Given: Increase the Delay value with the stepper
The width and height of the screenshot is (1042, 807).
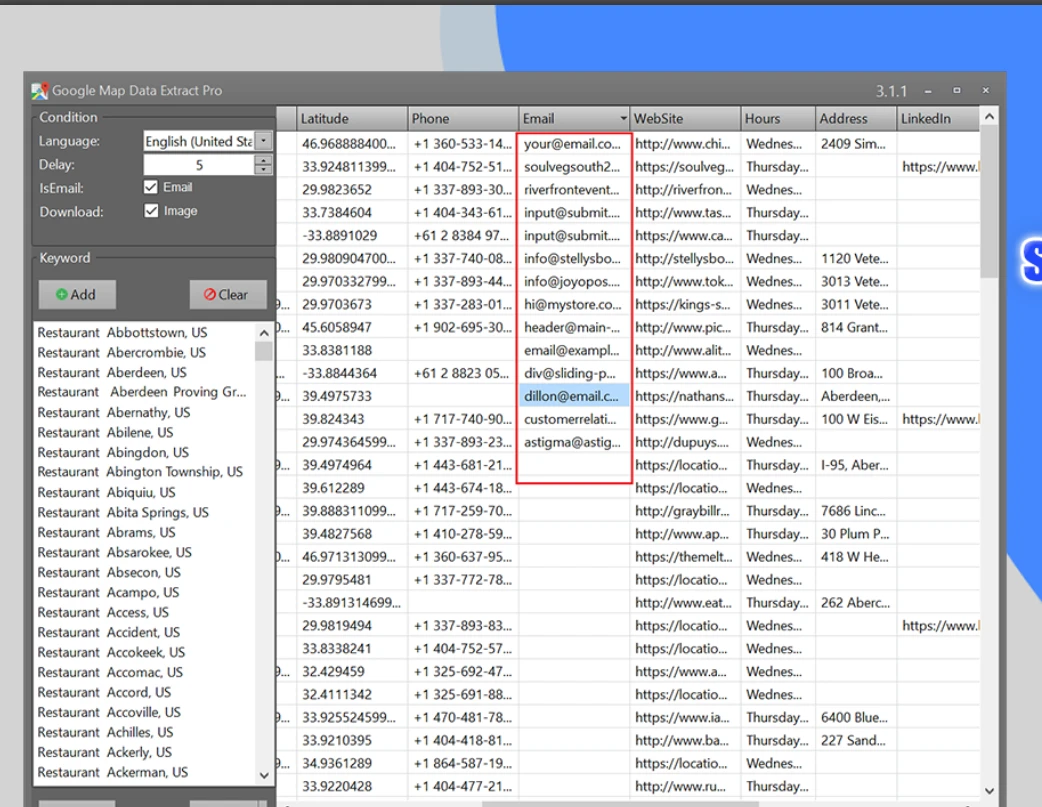Looking at the screenshot, I should (264, 160).
